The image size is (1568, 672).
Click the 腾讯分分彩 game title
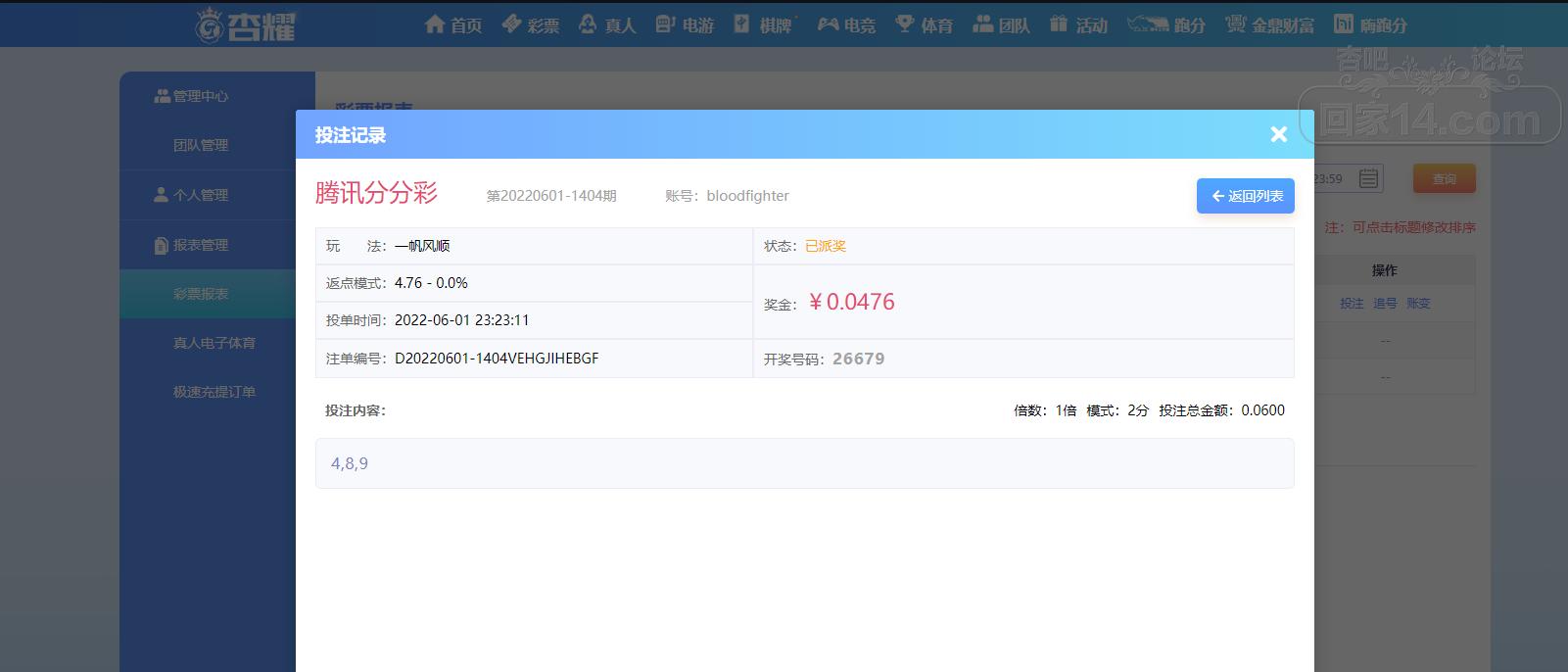pyautogui.click(x=376, y=193)
